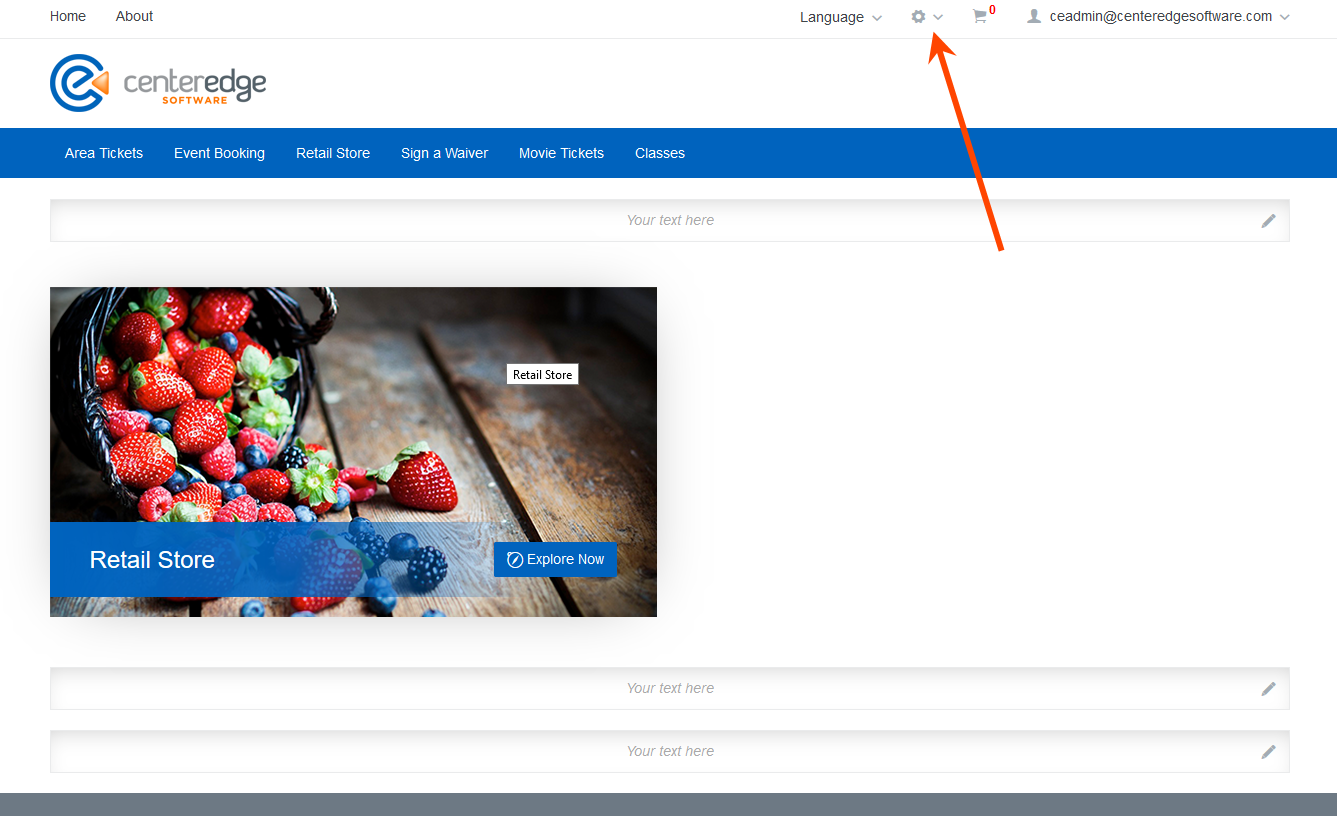The width and height of the screenshot is (1337, 816).
Task: Open the settings gear icon menu
Action: pos(918,17)
